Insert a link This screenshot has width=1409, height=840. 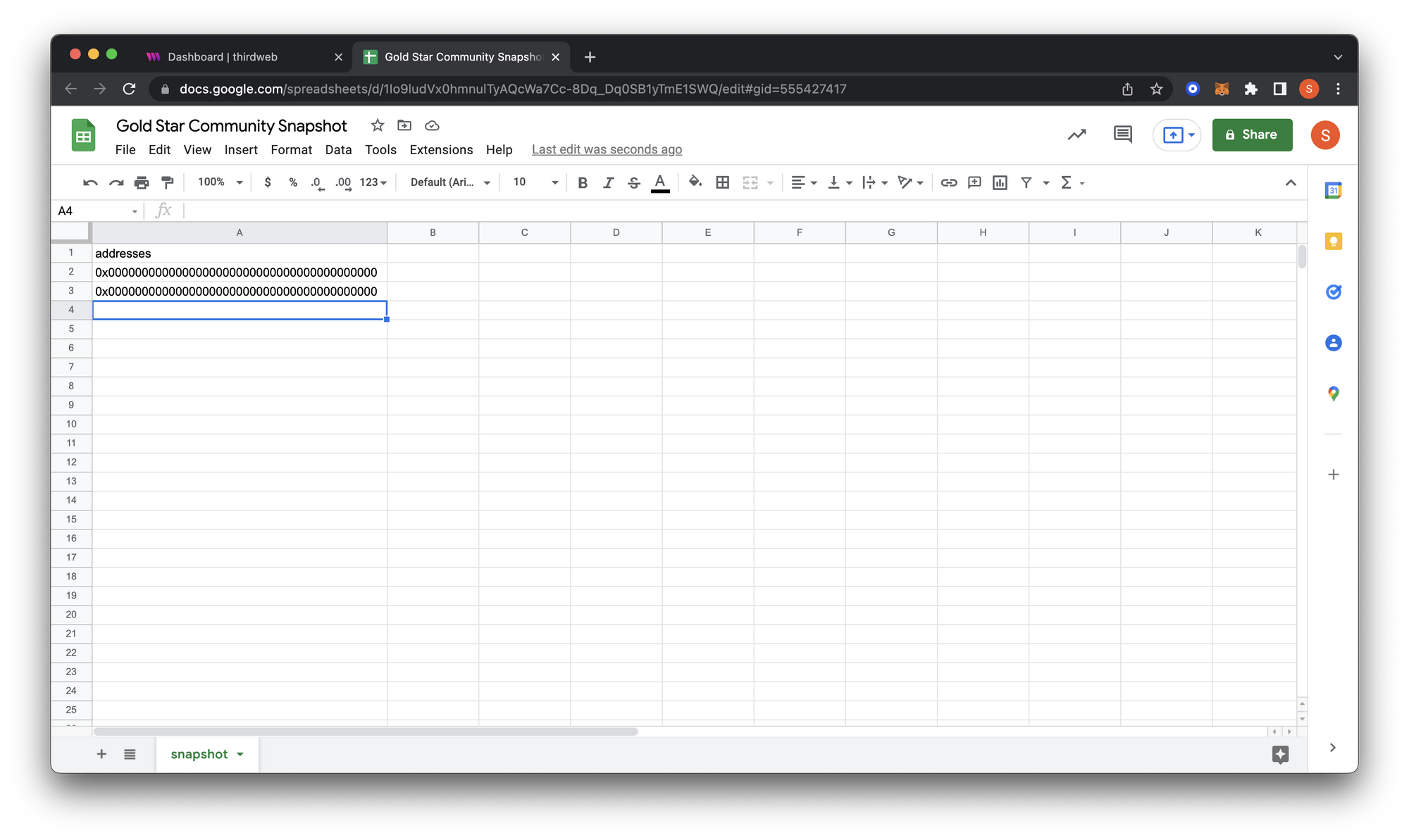click(x=949, y=182)
